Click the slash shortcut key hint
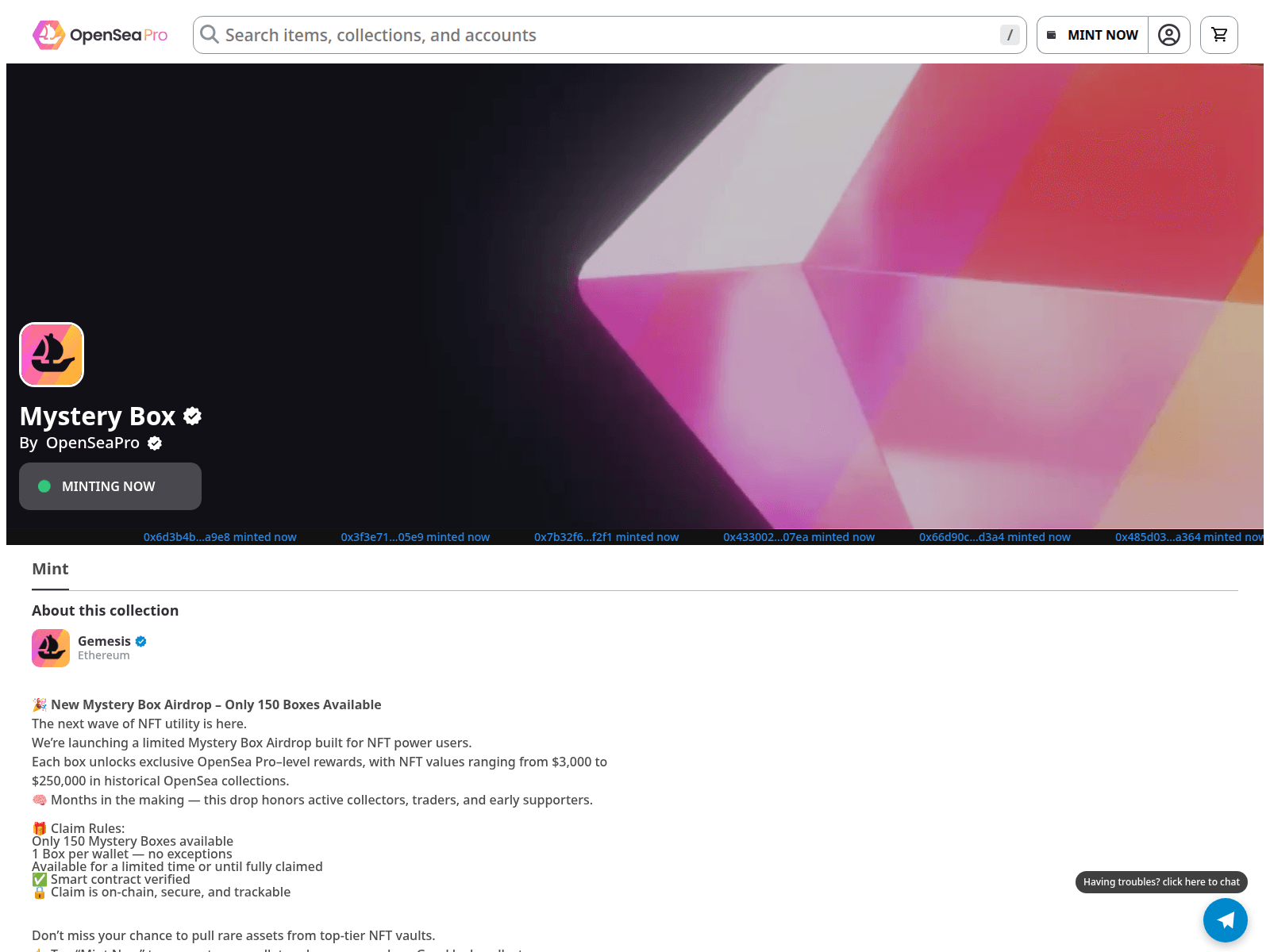The width and height of the screenshot is (1270, 952). coord(1009,35)
